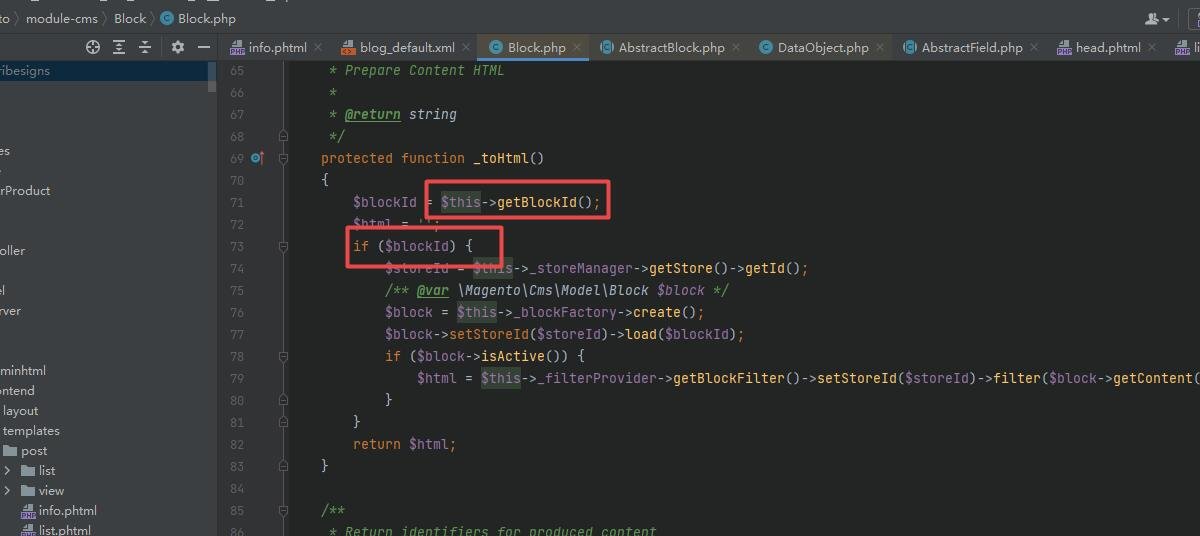Click the overridden method gutter icon on line 69
The height and width of the screenshot is (536, 1200).
(258, 158)
